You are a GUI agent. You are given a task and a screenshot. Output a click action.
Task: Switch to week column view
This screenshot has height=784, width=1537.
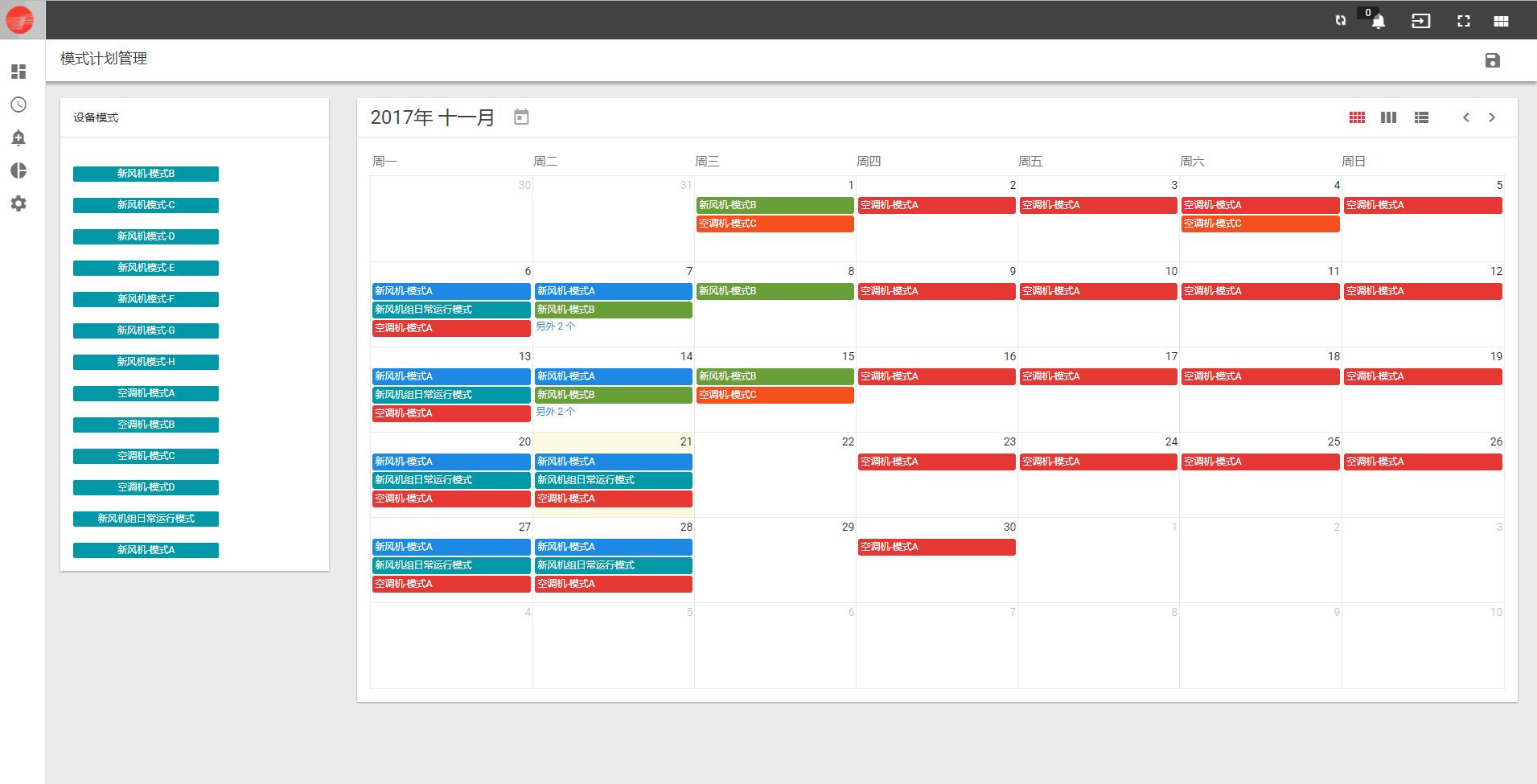click(1388, 117)
